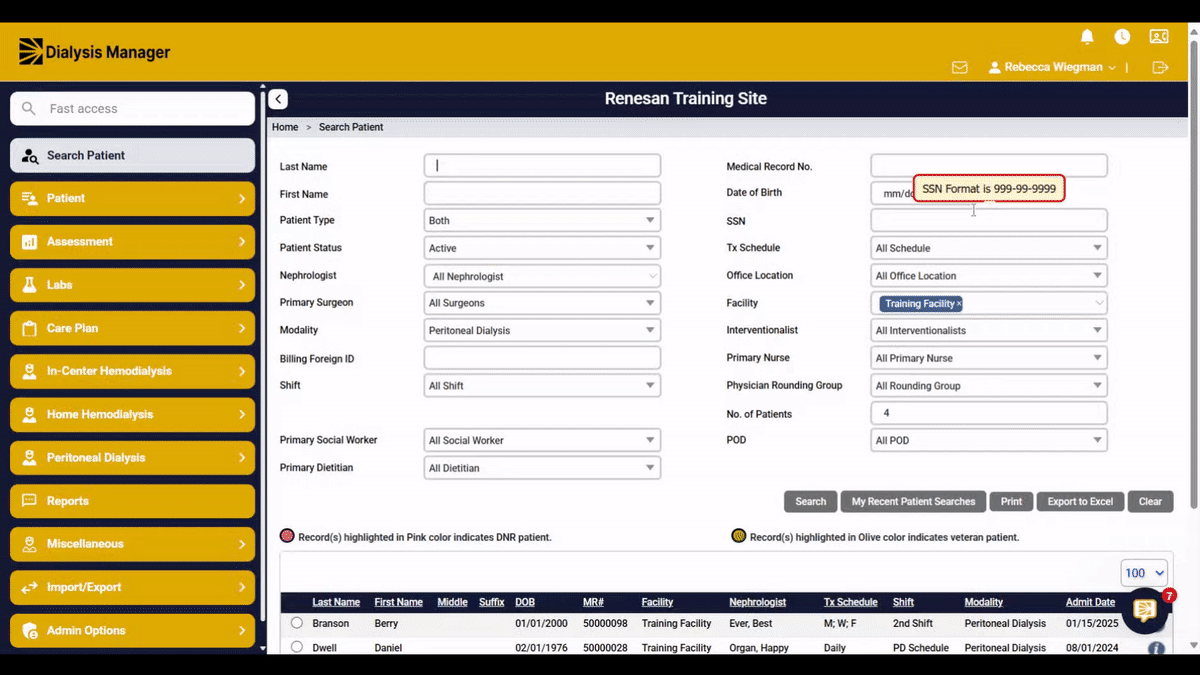Expand the In-Center Hemodialysis menu
Image resolution: width=1200 pixels, height=675 pixels.
133,371
